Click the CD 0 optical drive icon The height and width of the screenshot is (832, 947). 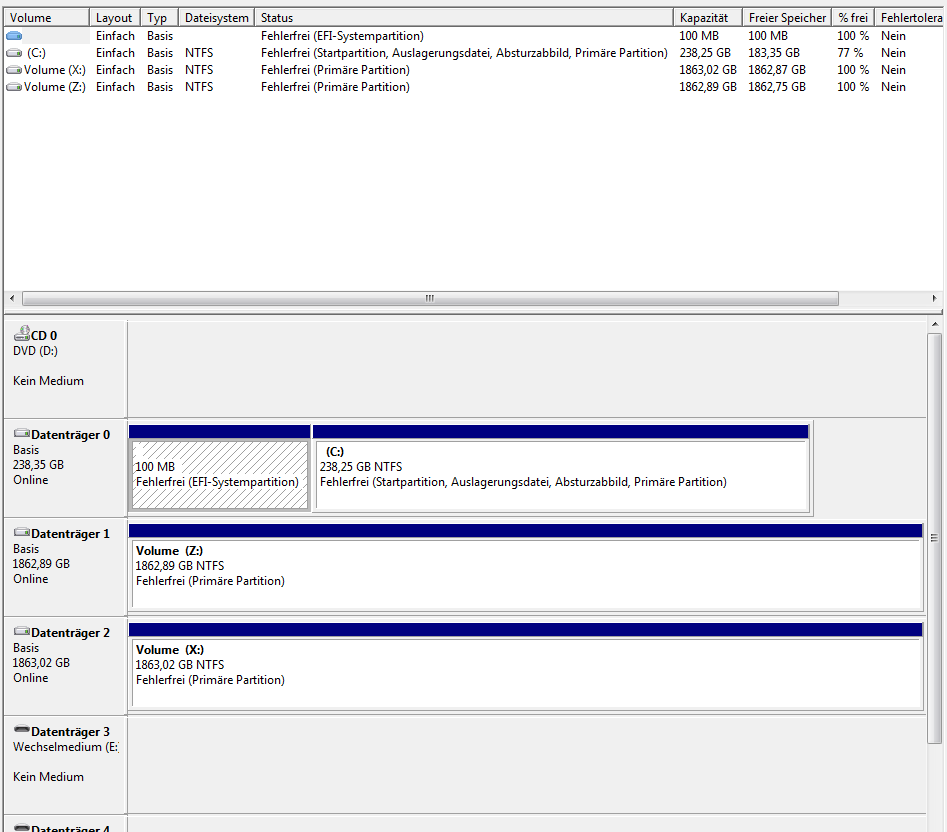22,333
